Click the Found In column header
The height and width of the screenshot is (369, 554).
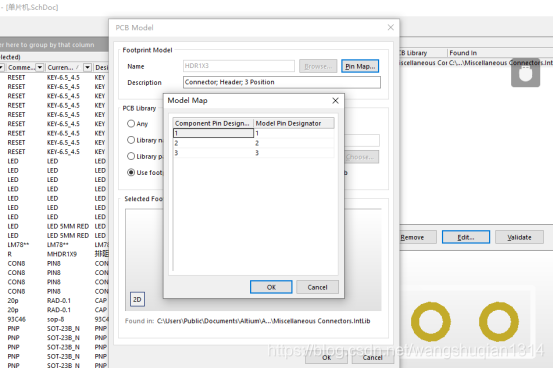click(x=500, y=53)
